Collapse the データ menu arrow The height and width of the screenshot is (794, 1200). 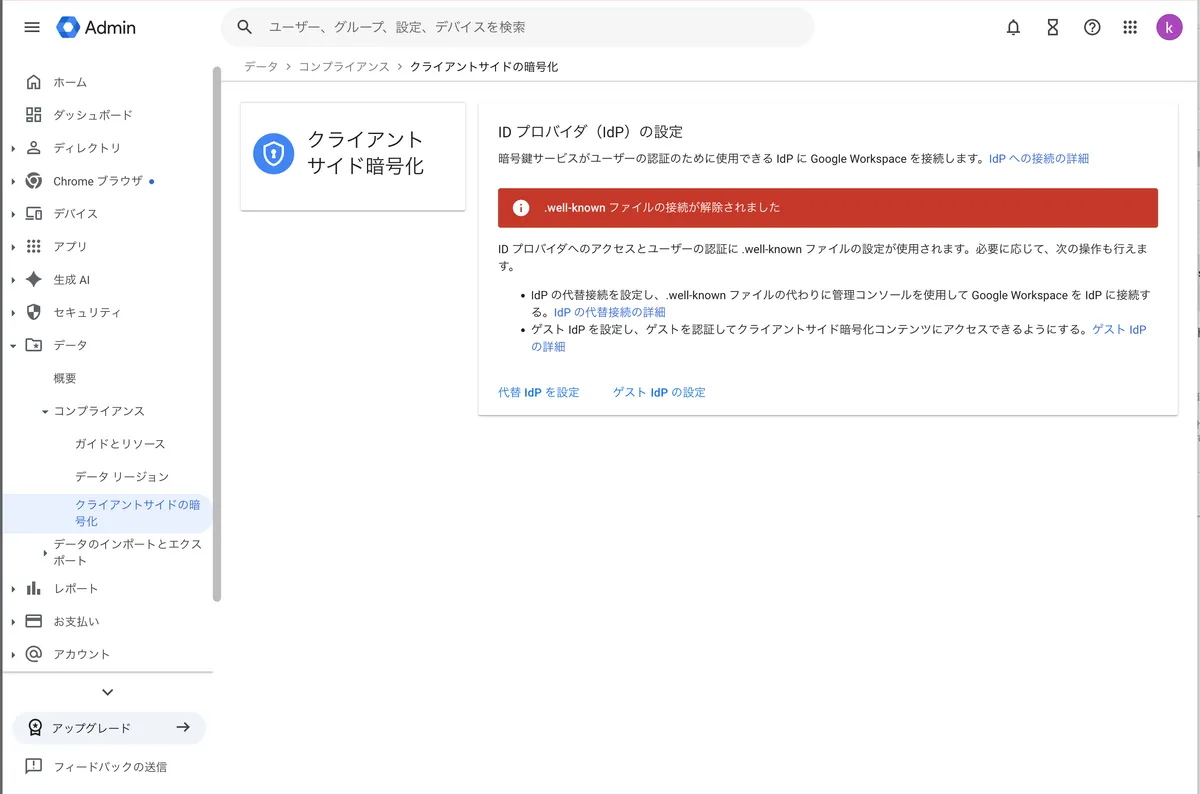(x=13, y=346)
